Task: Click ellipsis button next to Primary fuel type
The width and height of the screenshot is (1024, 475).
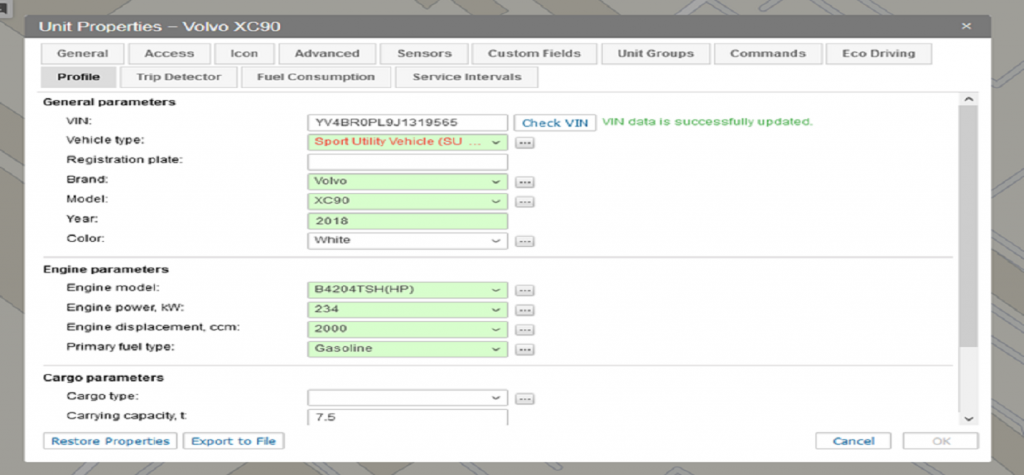Action: (526, 349)
